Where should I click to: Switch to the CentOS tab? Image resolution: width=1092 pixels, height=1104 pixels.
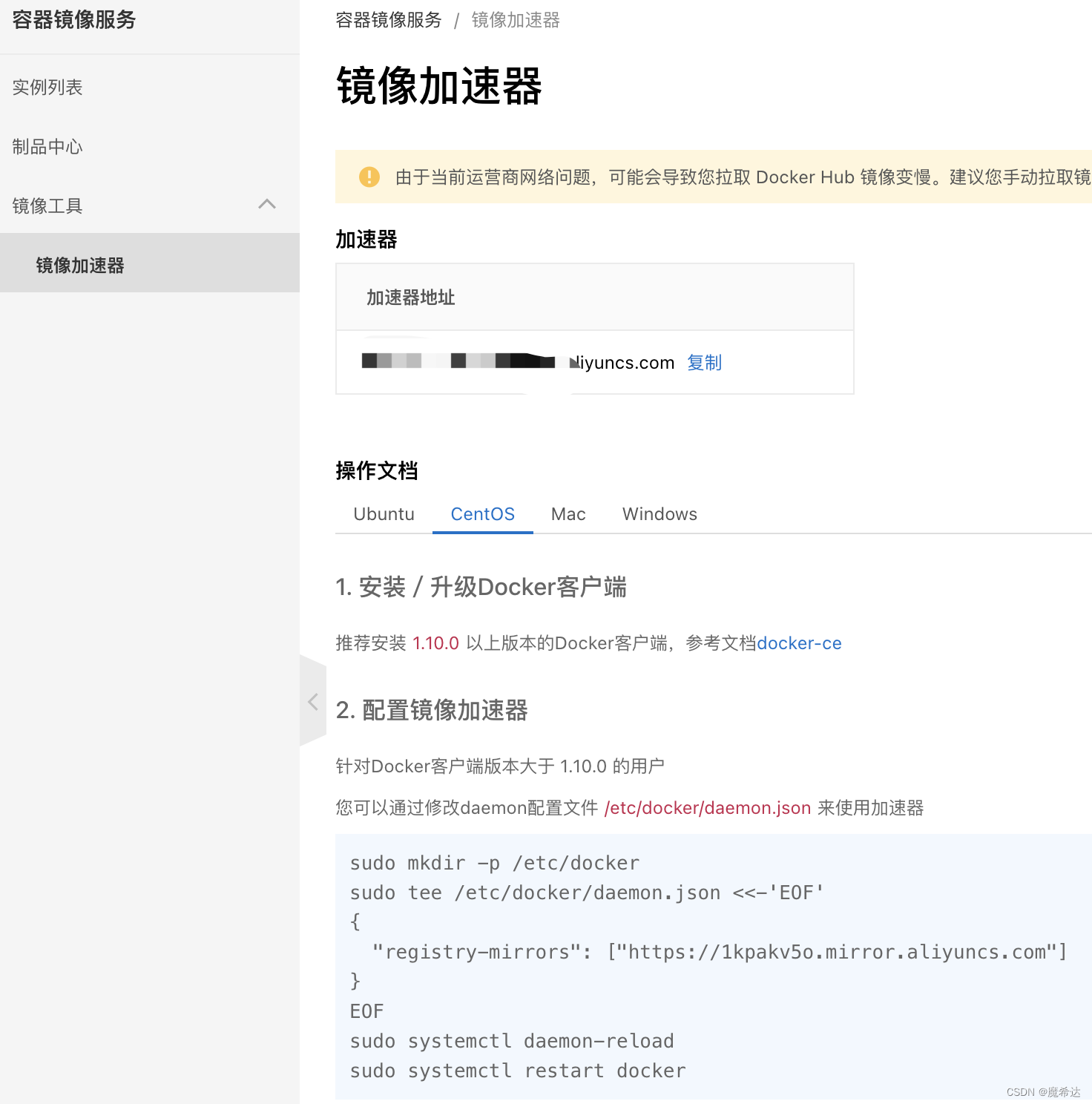[x=482, y=514]
